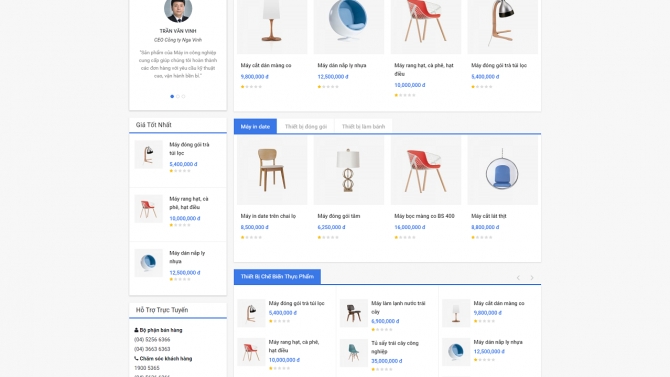Click black chair thumbnail of Máy làm lạnh nước trái cây
The image size is (670, 377).
coord(353,313)
